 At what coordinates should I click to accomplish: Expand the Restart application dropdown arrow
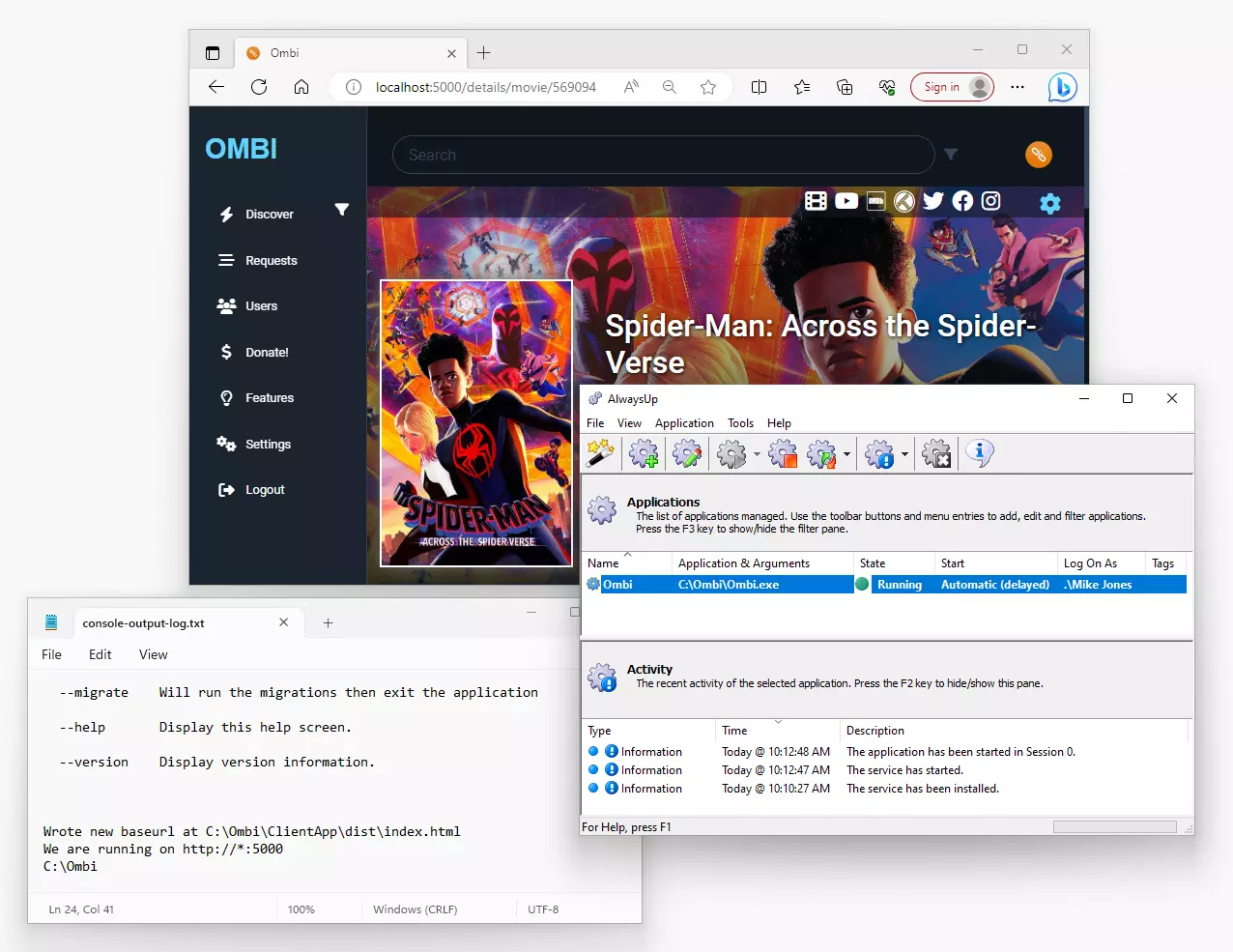point(846,454)
